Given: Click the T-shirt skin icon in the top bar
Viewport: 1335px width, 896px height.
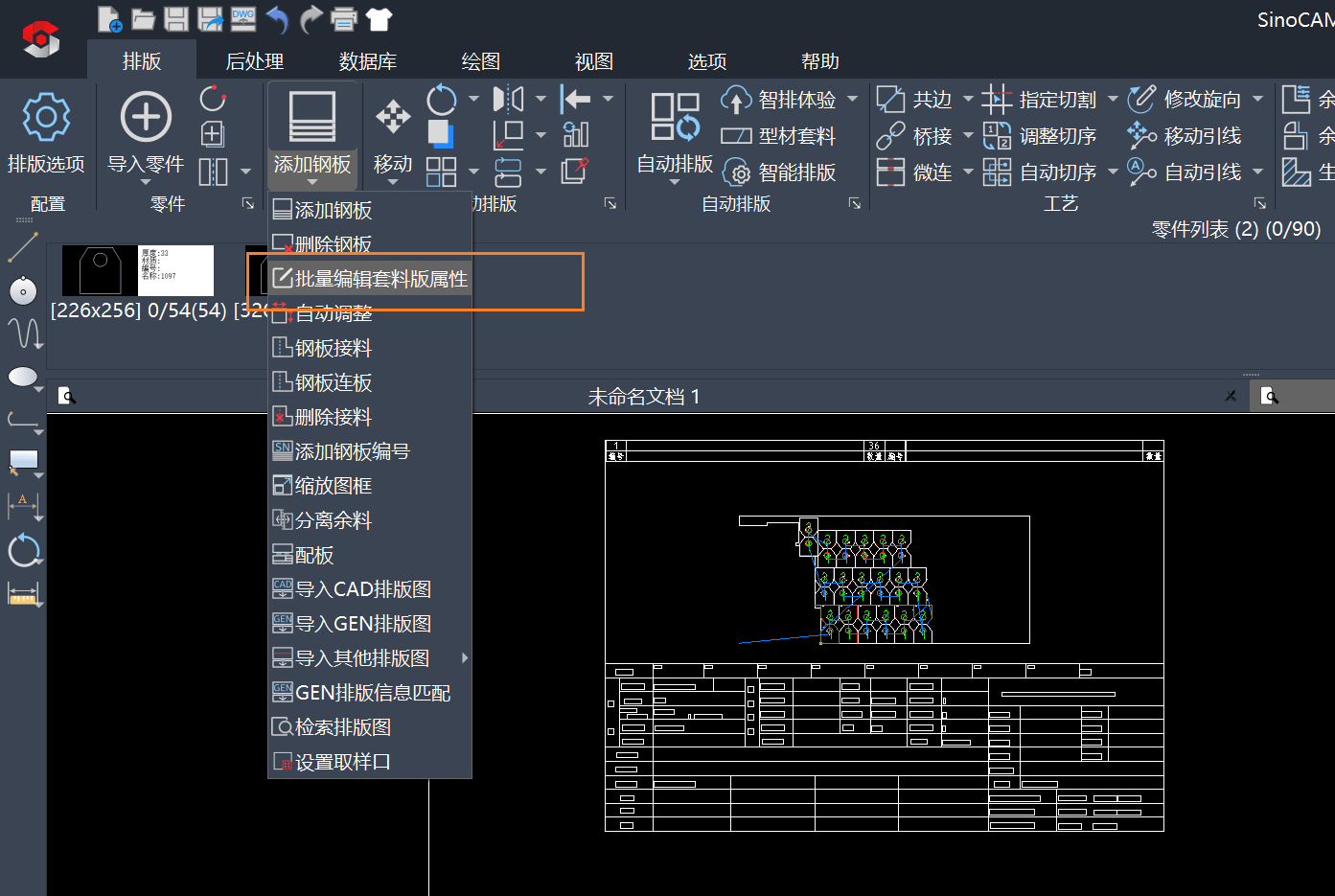Looking at the screenshot, I should click(379, 19).
